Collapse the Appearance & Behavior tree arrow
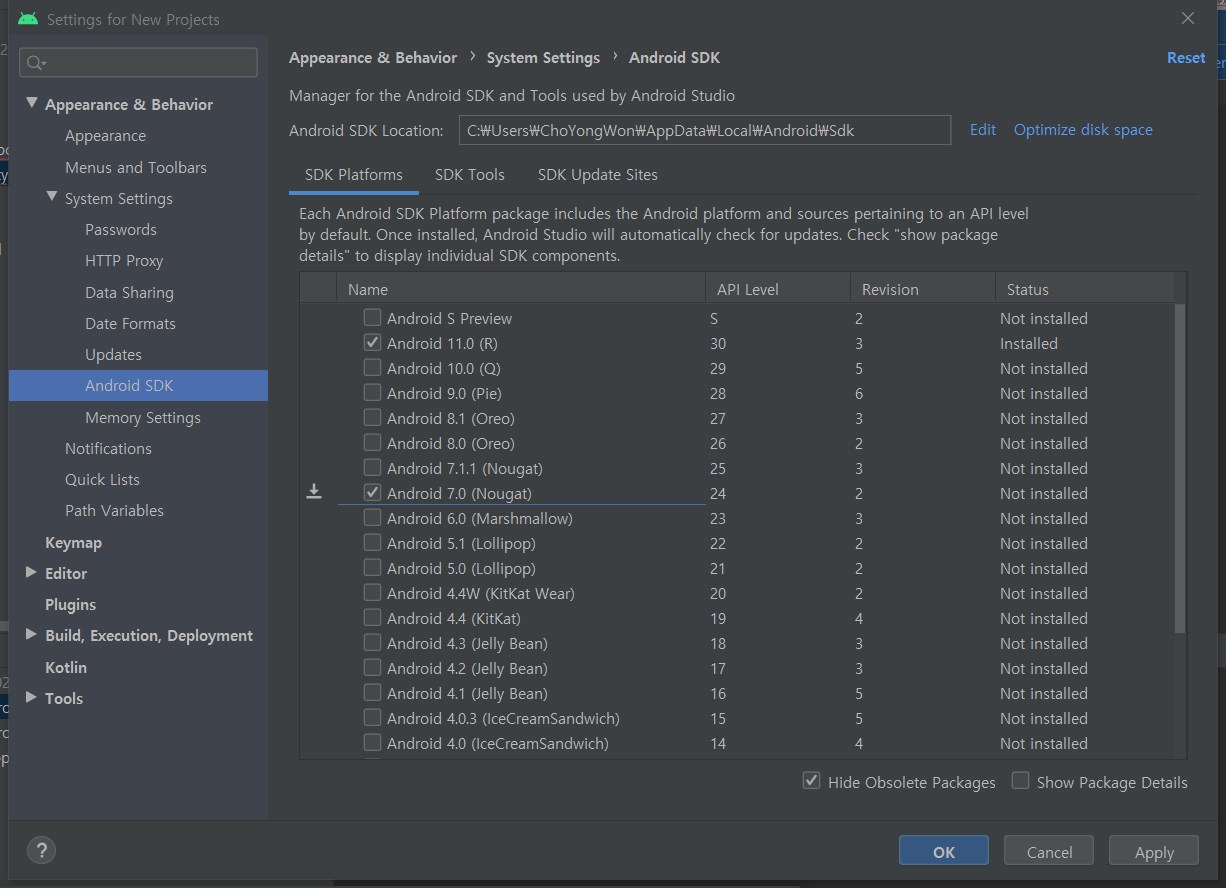 pyautogui.click(x=32, y=103)
